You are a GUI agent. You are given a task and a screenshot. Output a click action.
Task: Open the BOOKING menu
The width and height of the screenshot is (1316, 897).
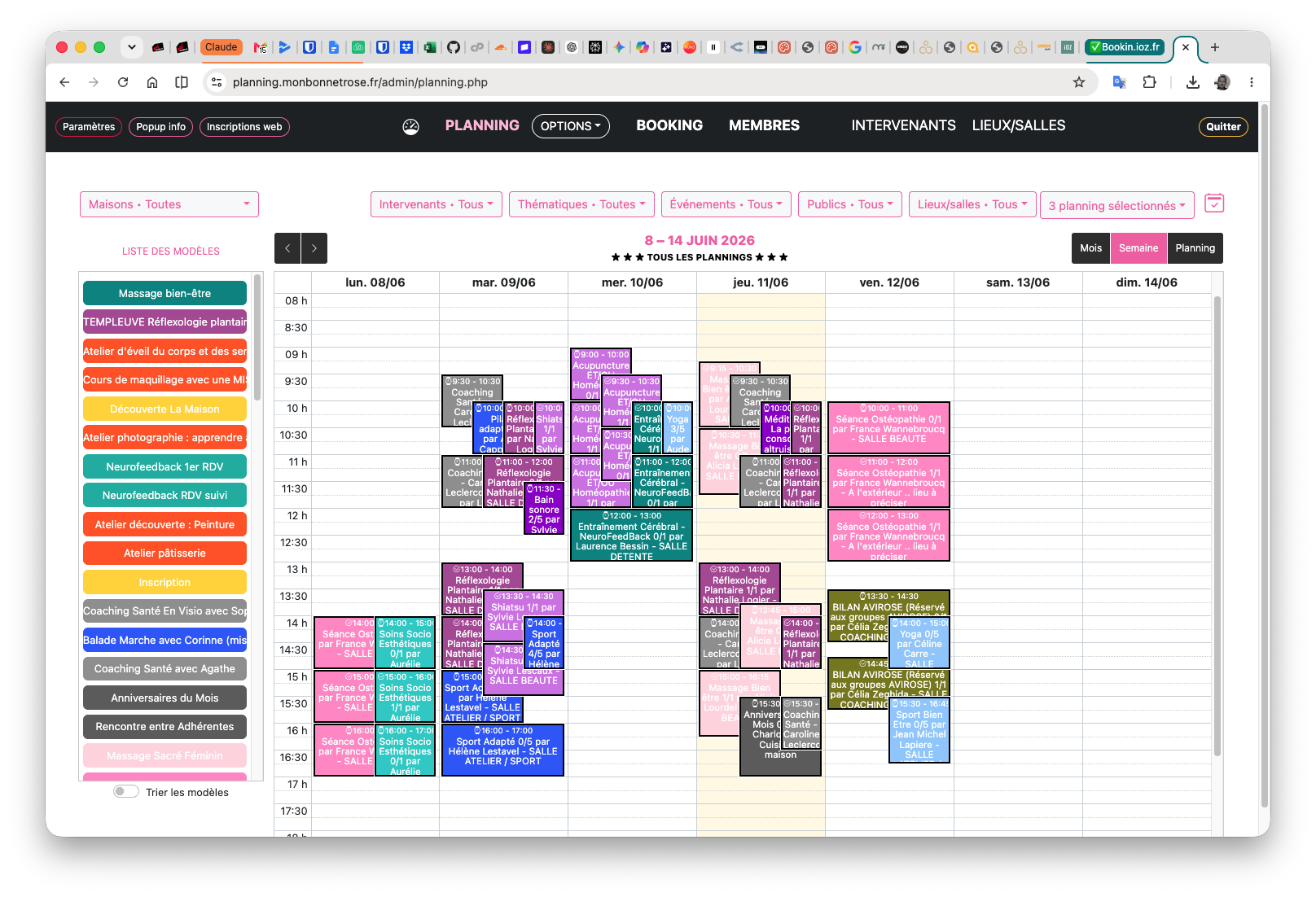669,125
